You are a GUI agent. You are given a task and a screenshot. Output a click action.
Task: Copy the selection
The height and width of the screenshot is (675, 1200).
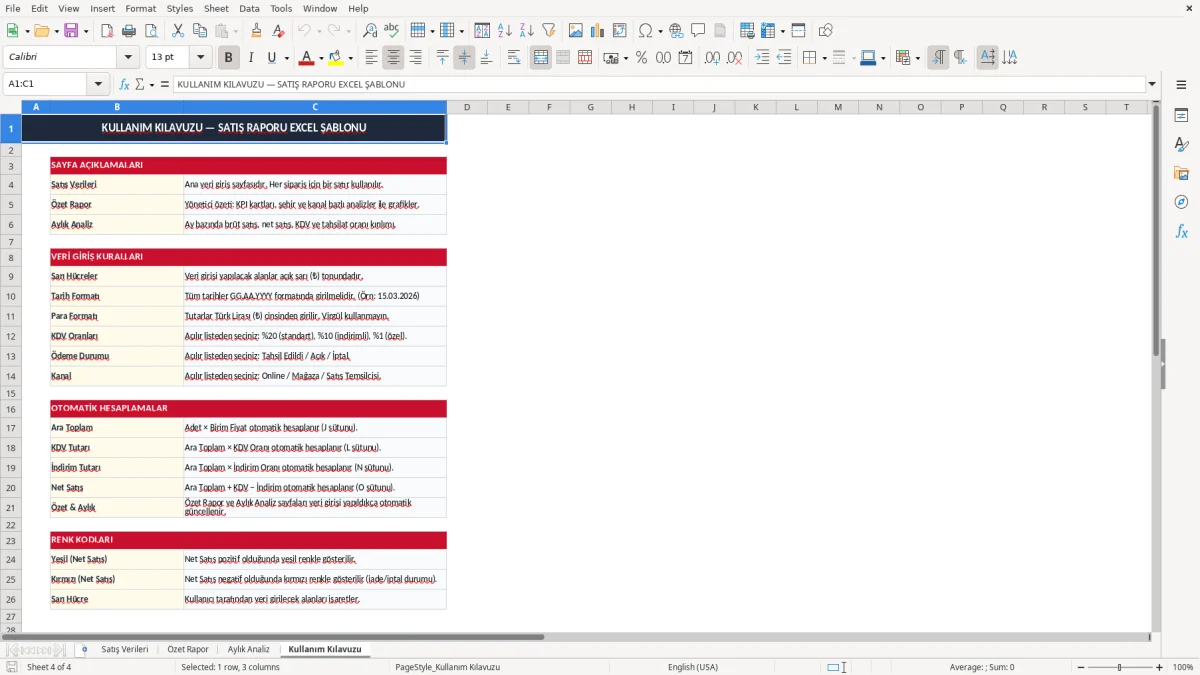click(199, 31)
